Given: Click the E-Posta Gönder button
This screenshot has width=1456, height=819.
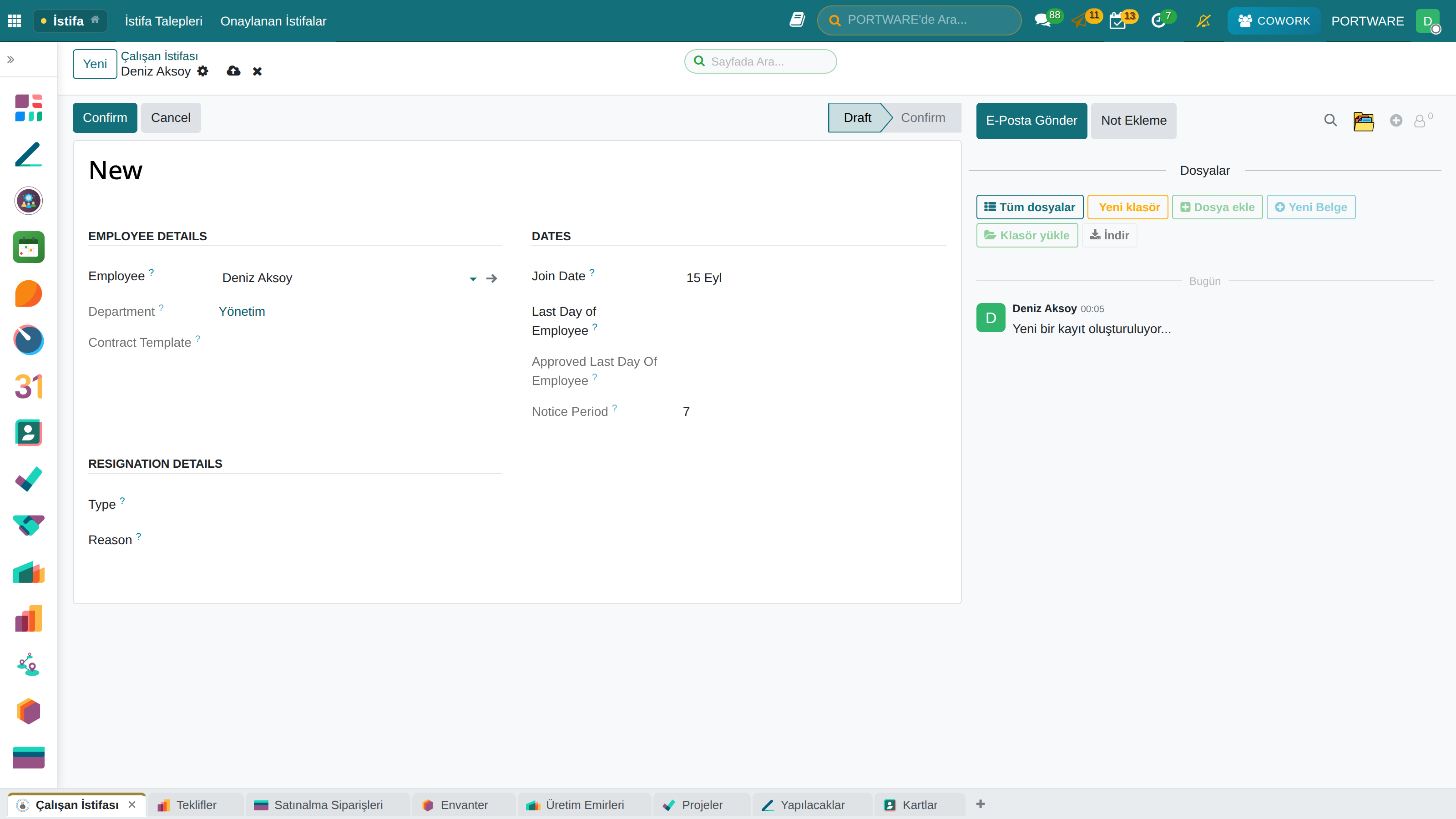Looking at the screenshot, I should (1031, 121).
